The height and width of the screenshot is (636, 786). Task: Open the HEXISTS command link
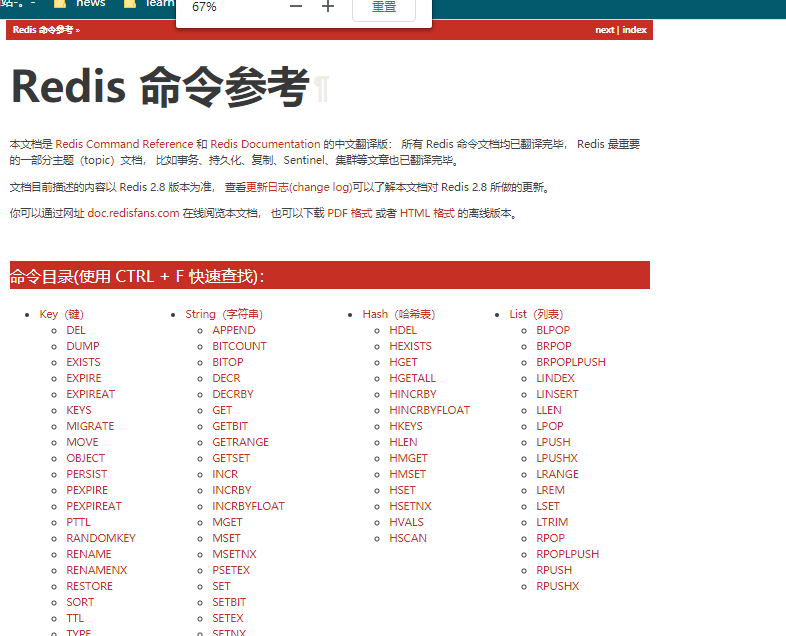tap(410, 346)
